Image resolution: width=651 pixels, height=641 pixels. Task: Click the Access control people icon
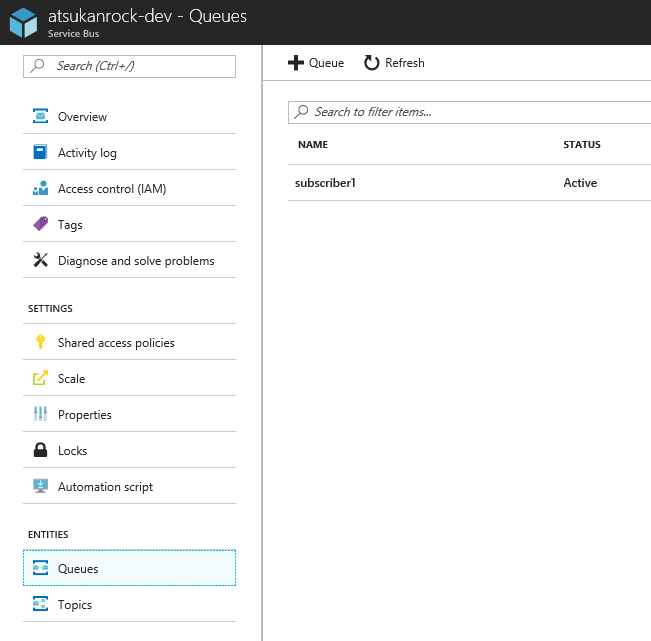[x=40, y=188]
